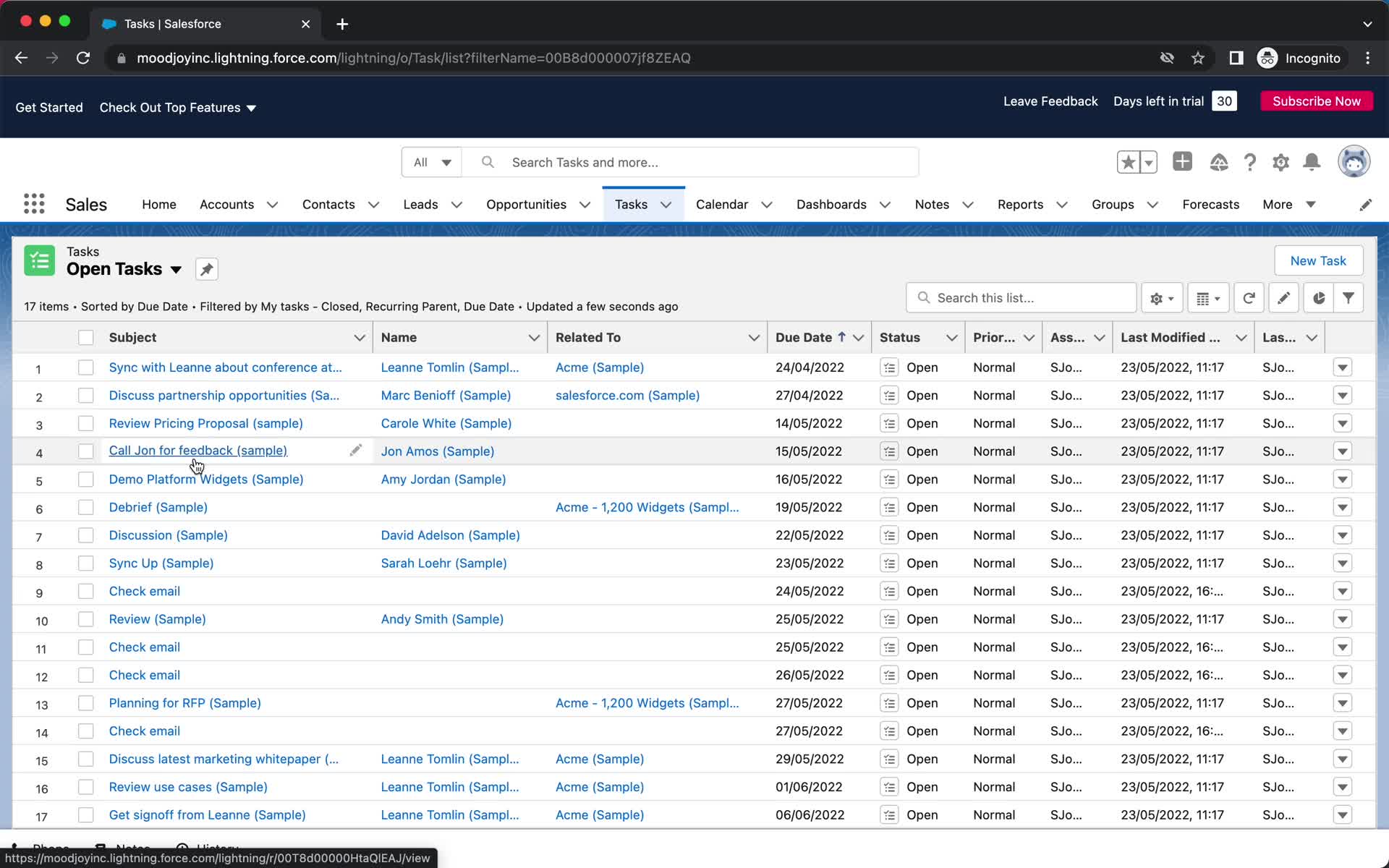
Task: Open the Chrome three-dot menu
Action: 1367,58
